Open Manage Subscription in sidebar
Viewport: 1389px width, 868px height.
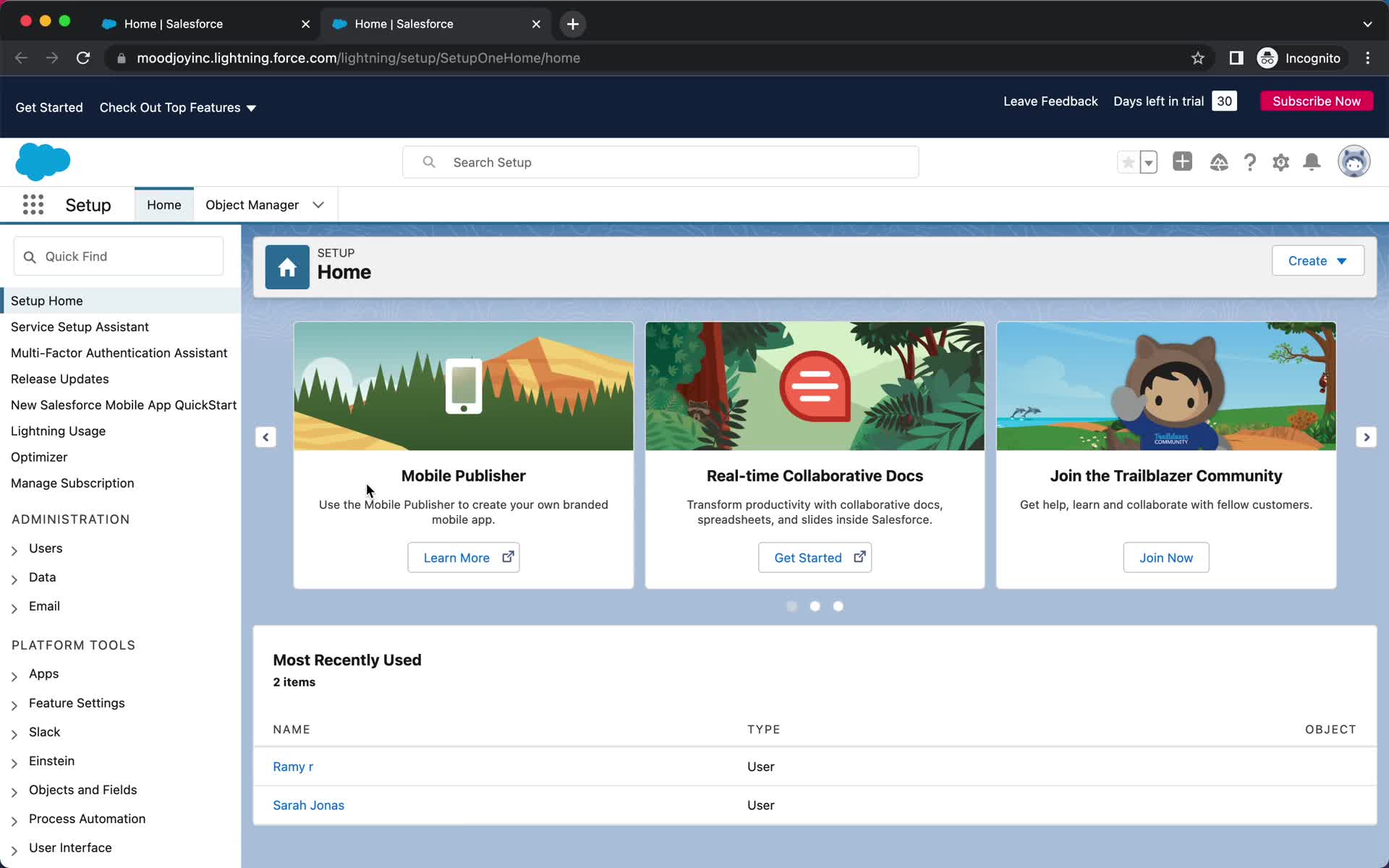point(72,483)
